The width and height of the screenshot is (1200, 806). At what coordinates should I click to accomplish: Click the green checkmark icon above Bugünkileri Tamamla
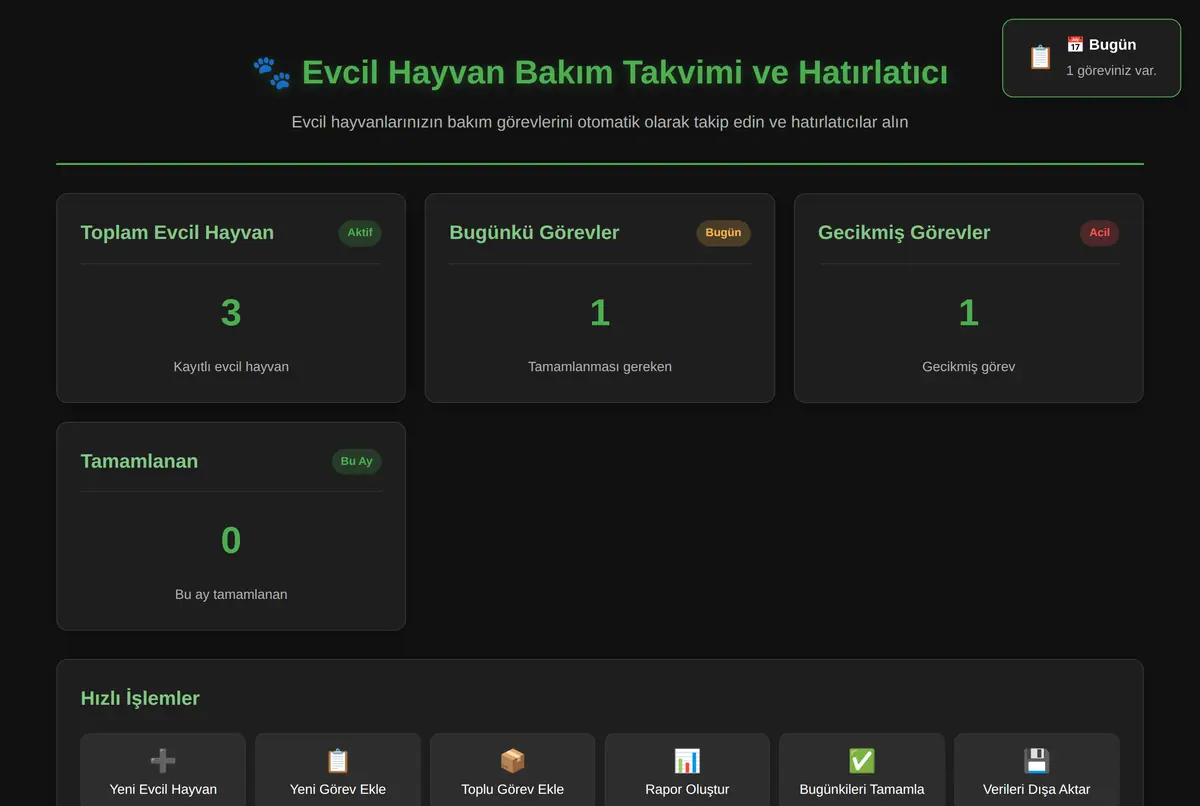[x=862, y=761]
